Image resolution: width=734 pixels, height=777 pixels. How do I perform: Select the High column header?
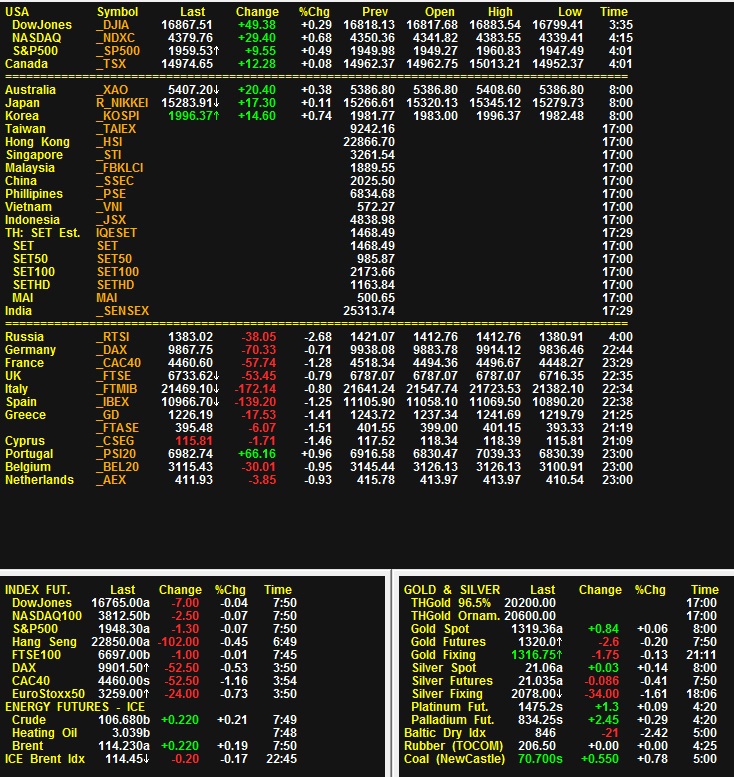click(500, 12)
